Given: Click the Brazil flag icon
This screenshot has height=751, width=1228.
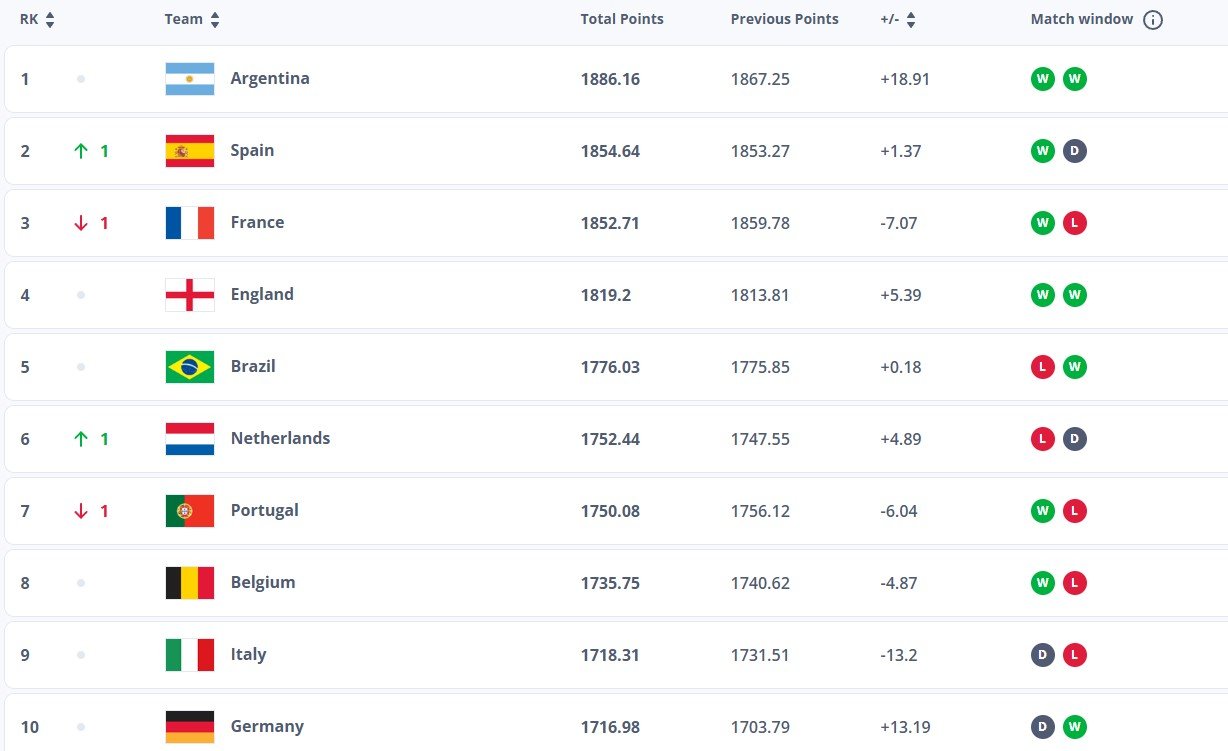Looking at the screenshot, I should coord(190,367).
